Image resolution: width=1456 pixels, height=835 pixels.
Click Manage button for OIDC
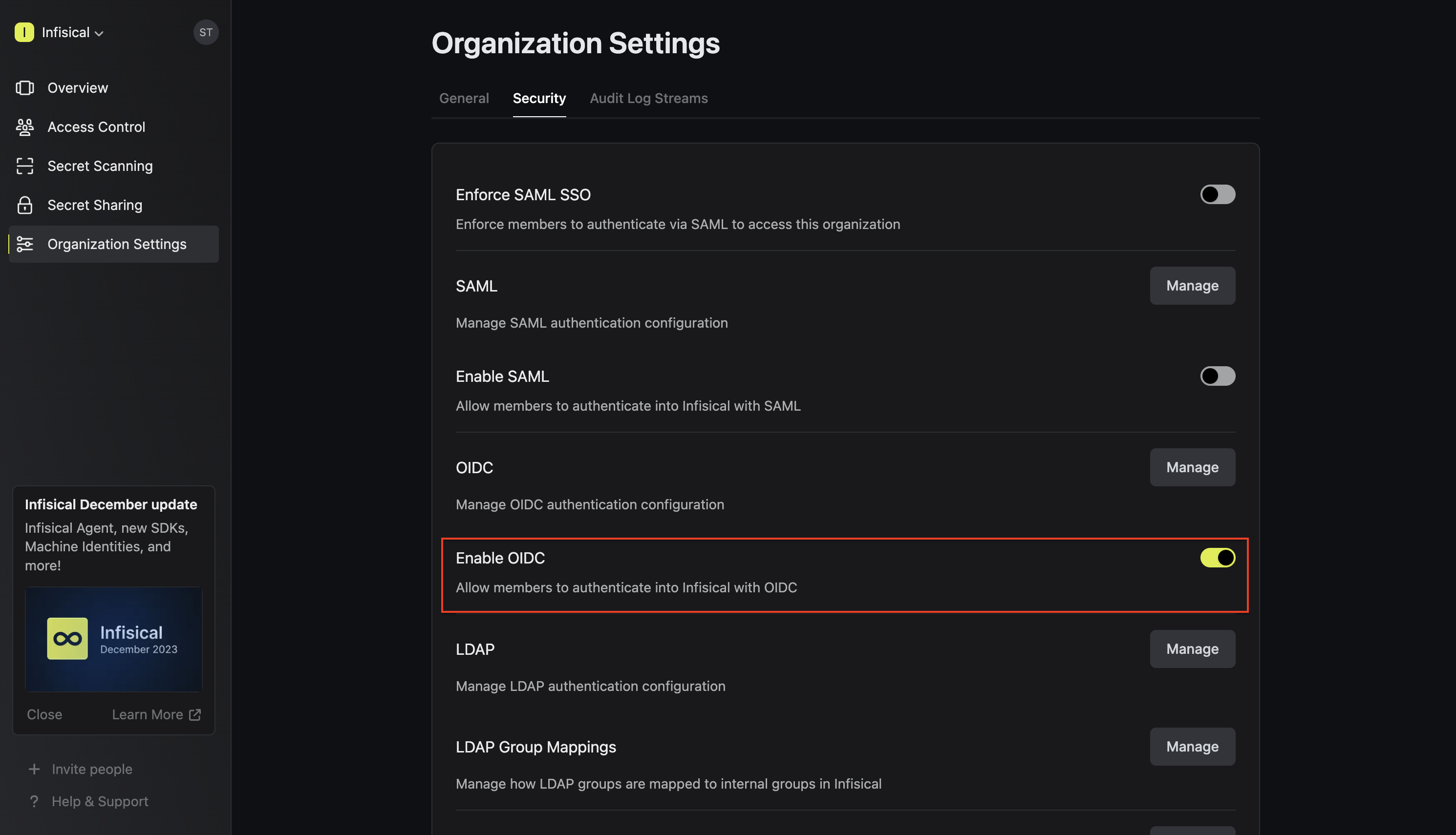pyautogui.click(x=1192, y=467)
